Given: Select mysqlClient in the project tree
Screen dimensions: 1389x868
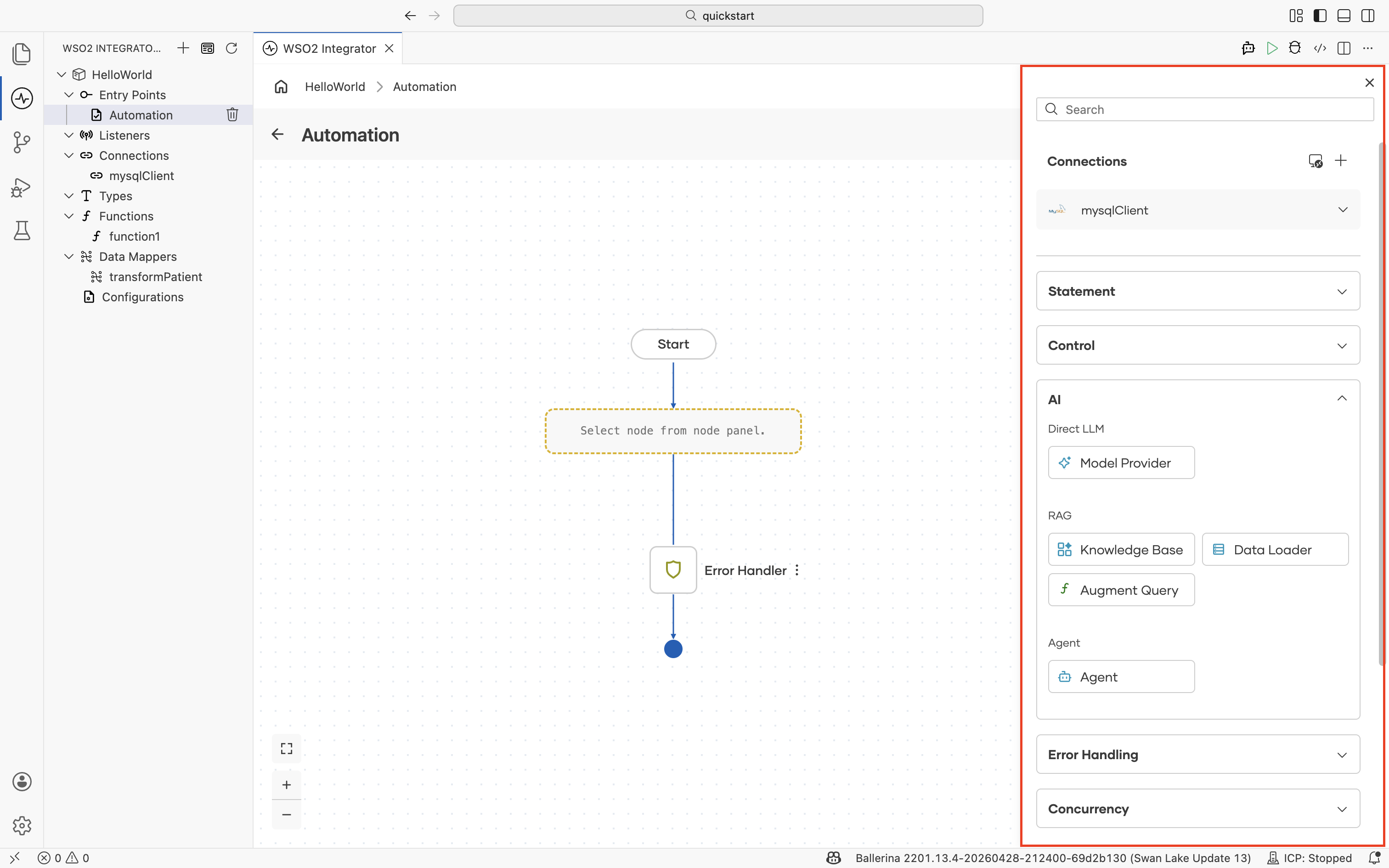Looking at the screenshot, I should (x=141, y=175).
